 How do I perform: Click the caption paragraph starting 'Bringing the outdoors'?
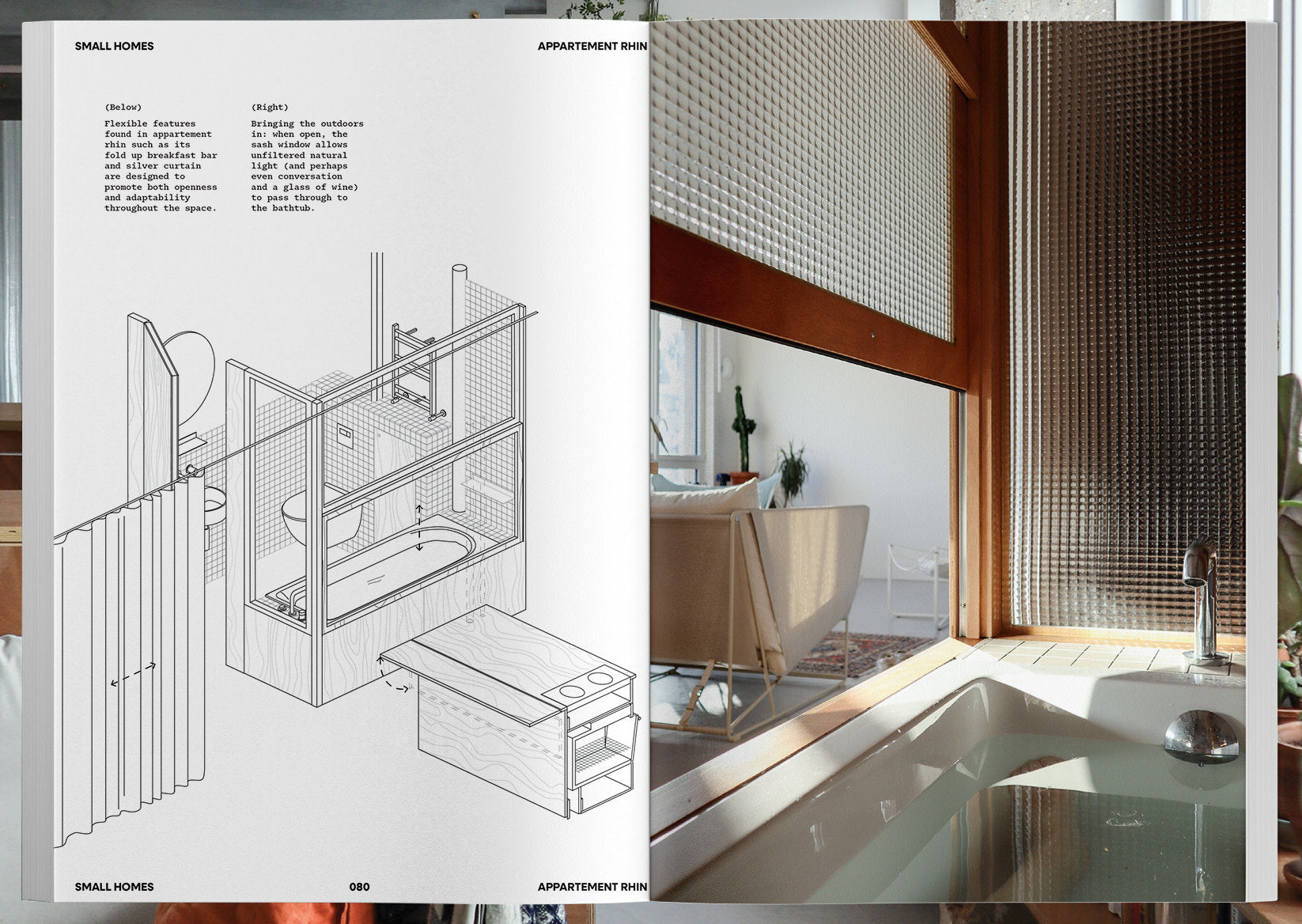pyautogui.click(x=308, y=166)
